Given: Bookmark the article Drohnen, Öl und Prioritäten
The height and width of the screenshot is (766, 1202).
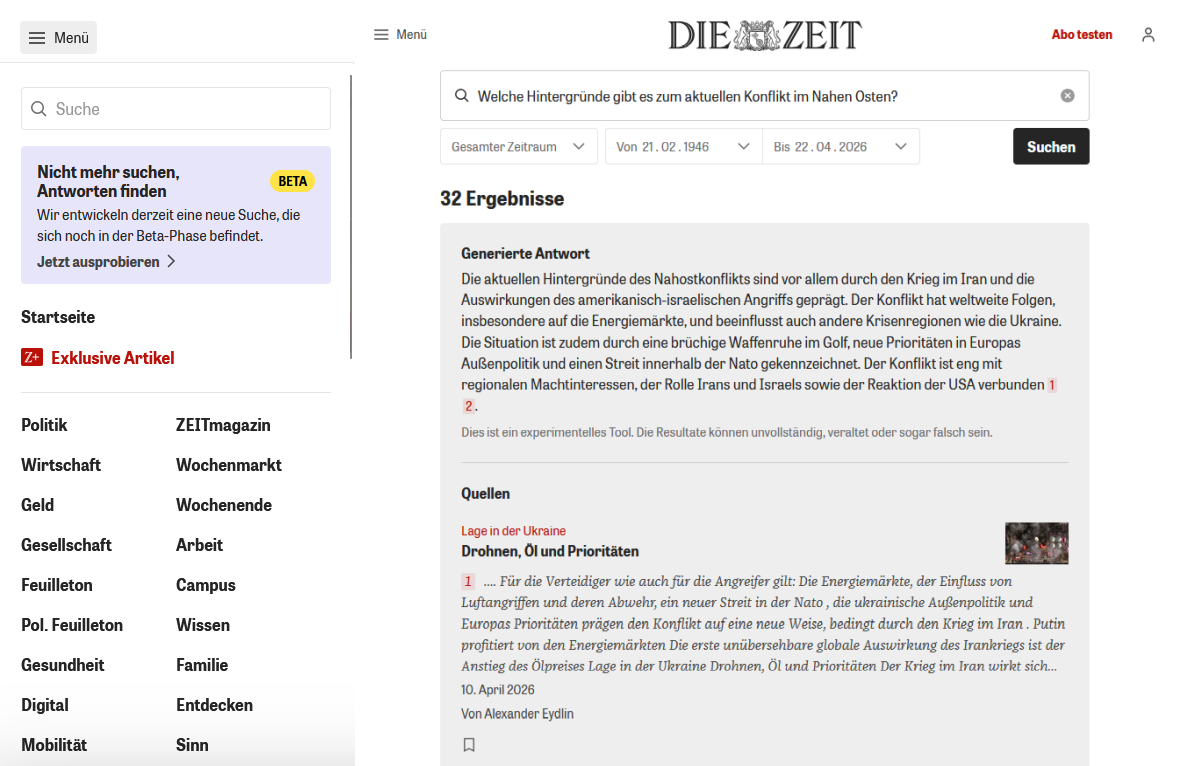Looking at the screenshot, I should [x=469, y=744].
